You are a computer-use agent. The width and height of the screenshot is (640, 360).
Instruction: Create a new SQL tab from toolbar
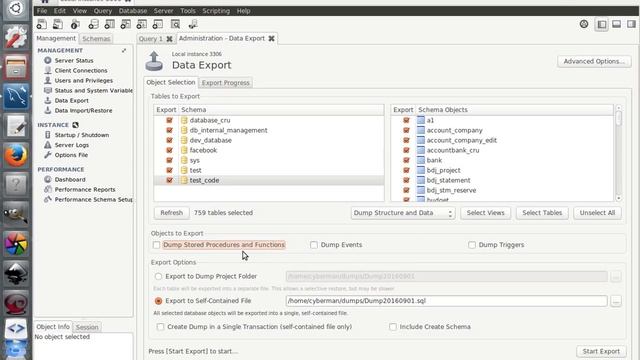click(x=42, y=24)
